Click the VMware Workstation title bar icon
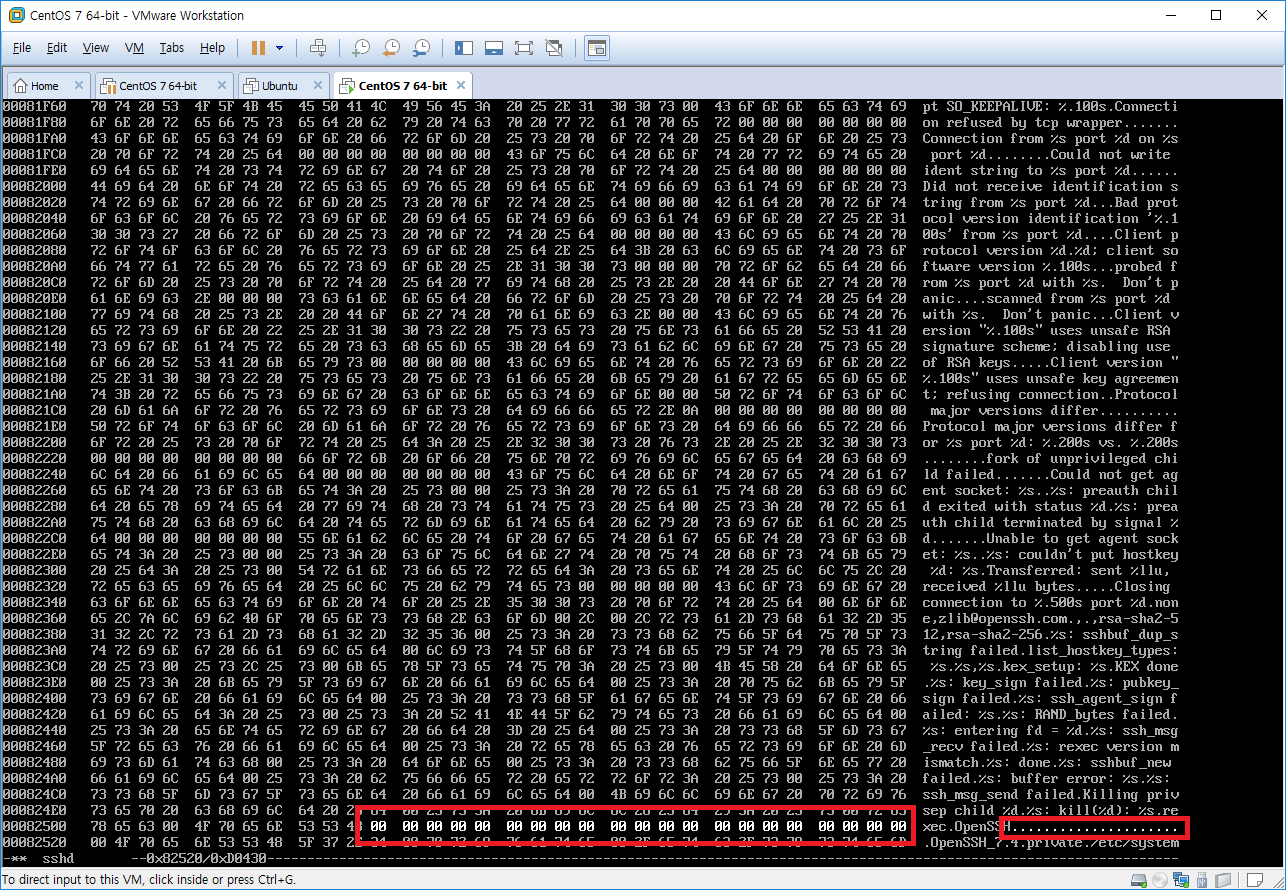 coord(17,15)
